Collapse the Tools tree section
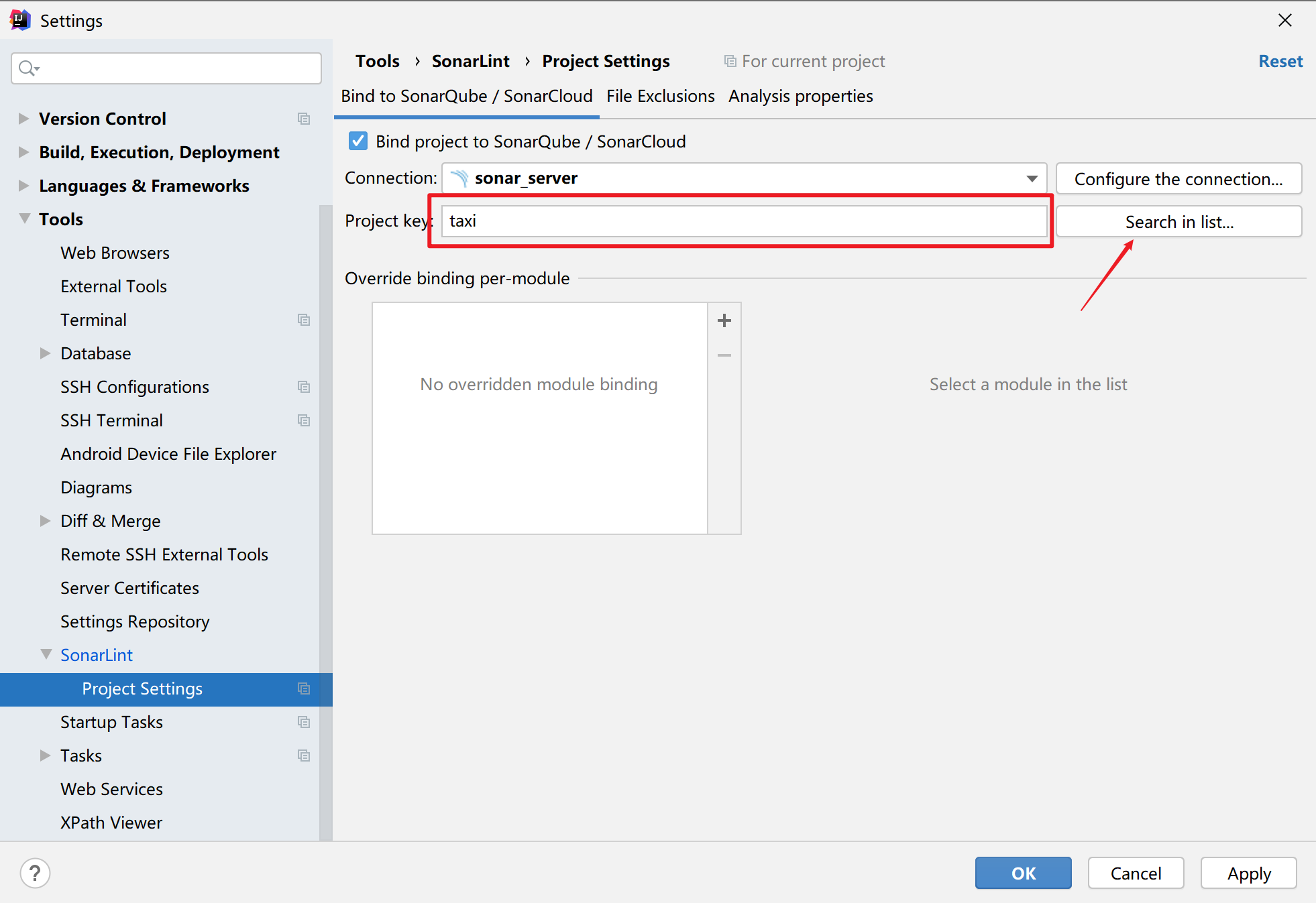The image size is (1316, 903). [x=25, y=219]
